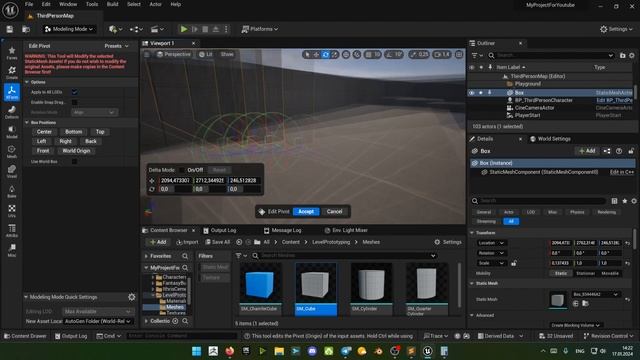Activate the viewport translate tool
The image size is (640, 360).
316,54
